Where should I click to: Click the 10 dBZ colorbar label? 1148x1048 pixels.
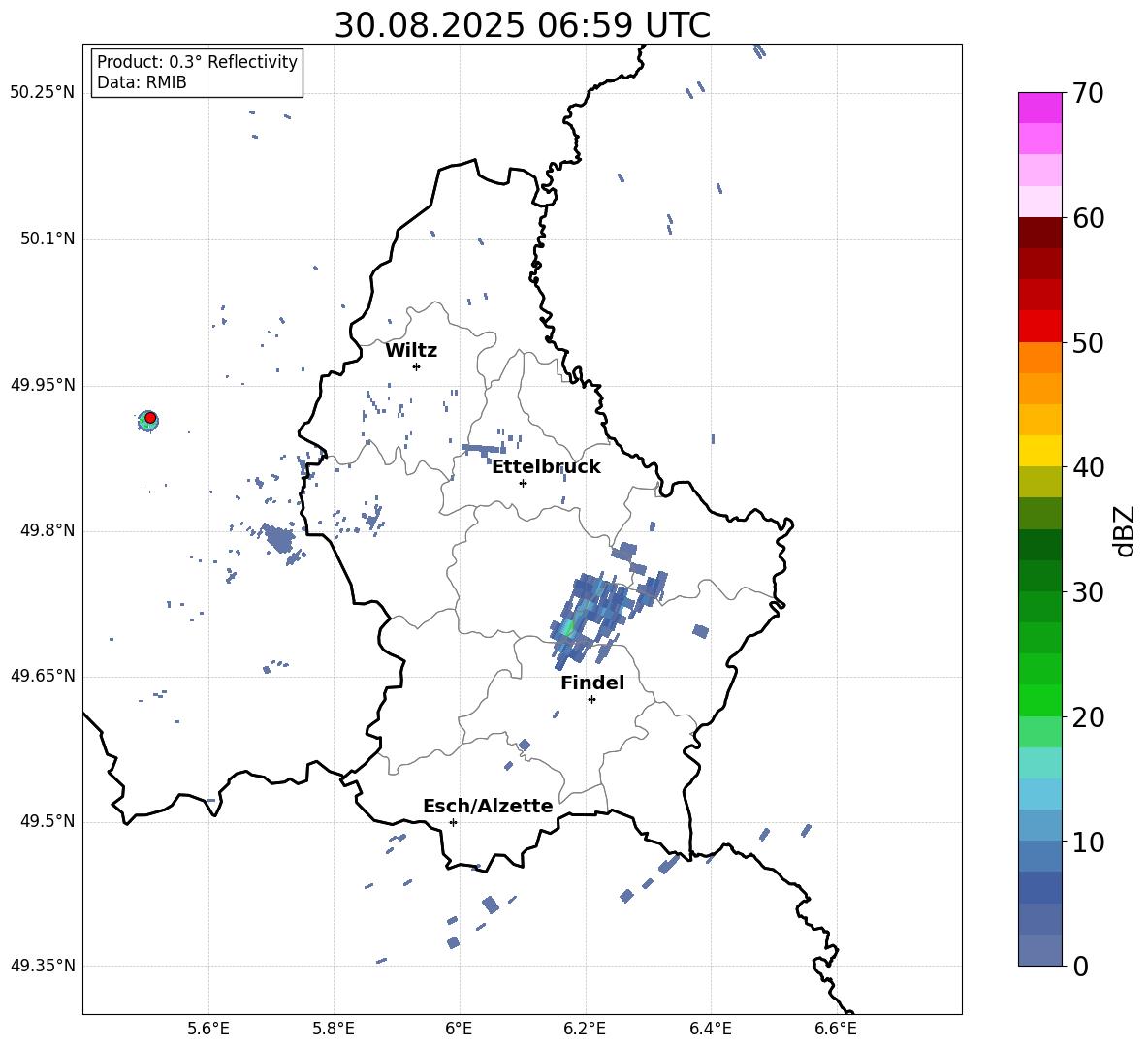point(1088,842)
